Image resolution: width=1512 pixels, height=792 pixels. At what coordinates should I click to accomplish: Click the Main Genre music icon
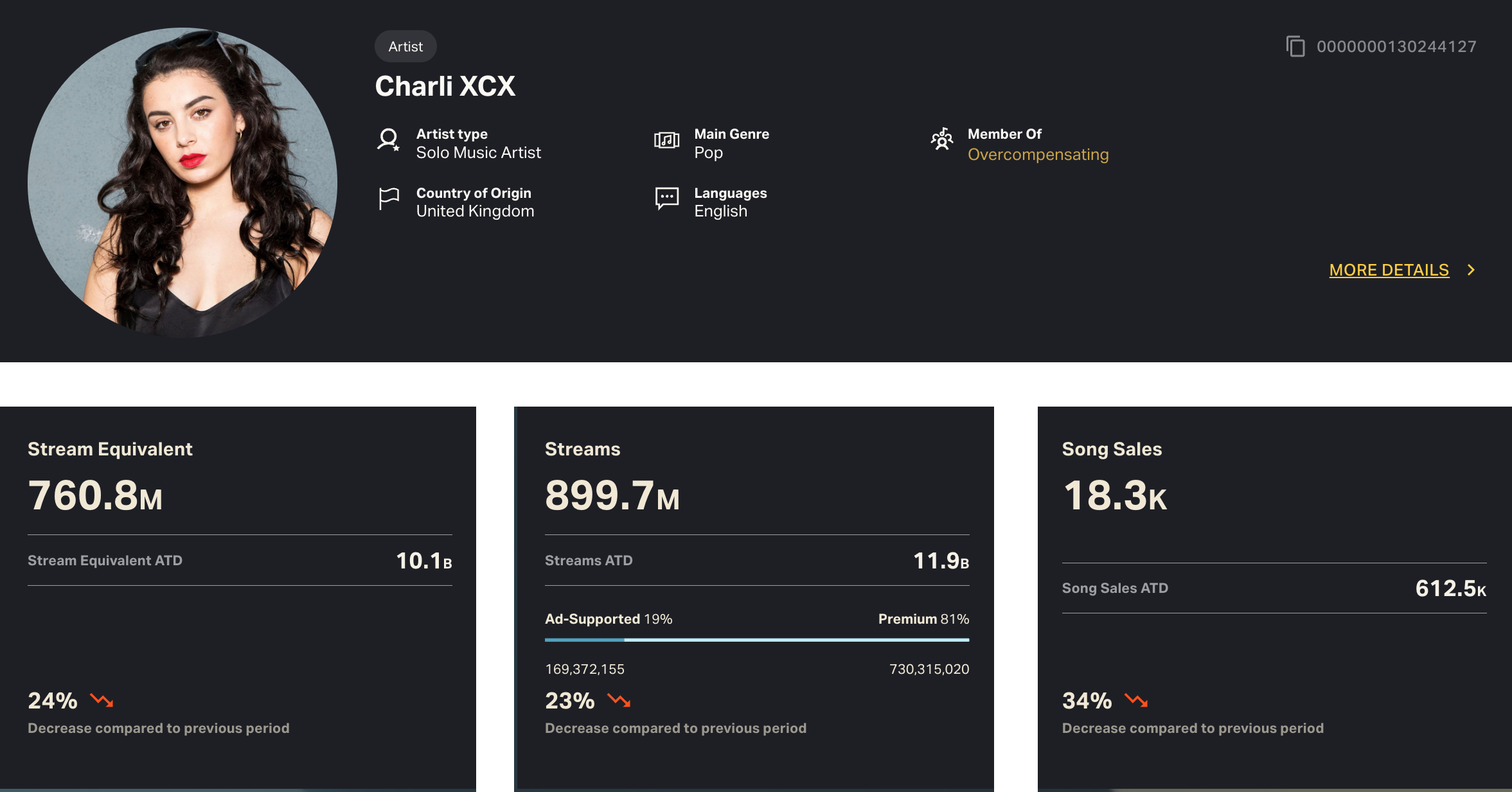666,140
